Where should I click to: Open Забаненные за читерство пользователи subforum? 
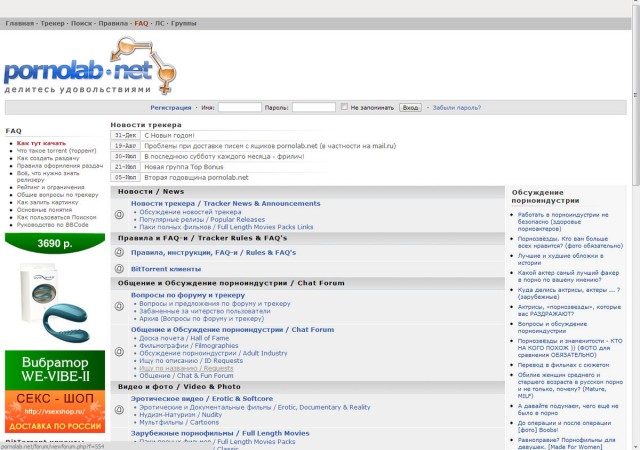point(205,311)
